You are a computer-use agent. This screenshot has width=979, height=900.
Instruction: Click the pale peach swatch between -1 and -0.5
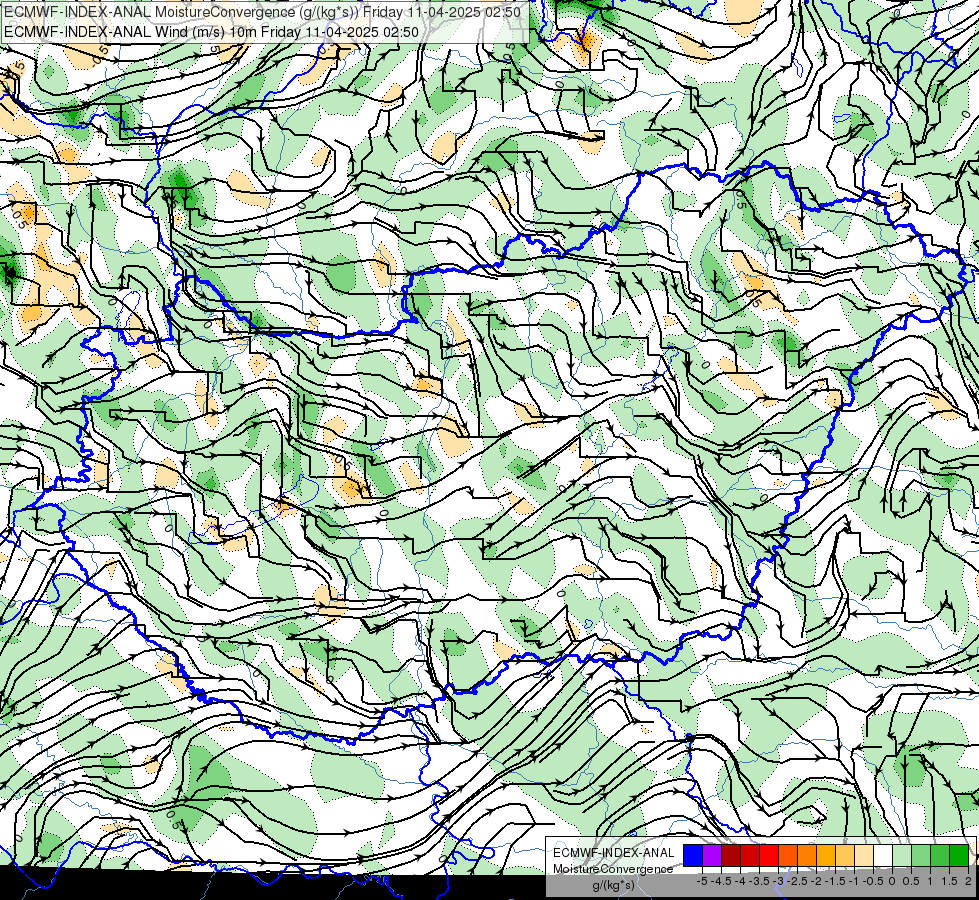click(x=864, y=855)
